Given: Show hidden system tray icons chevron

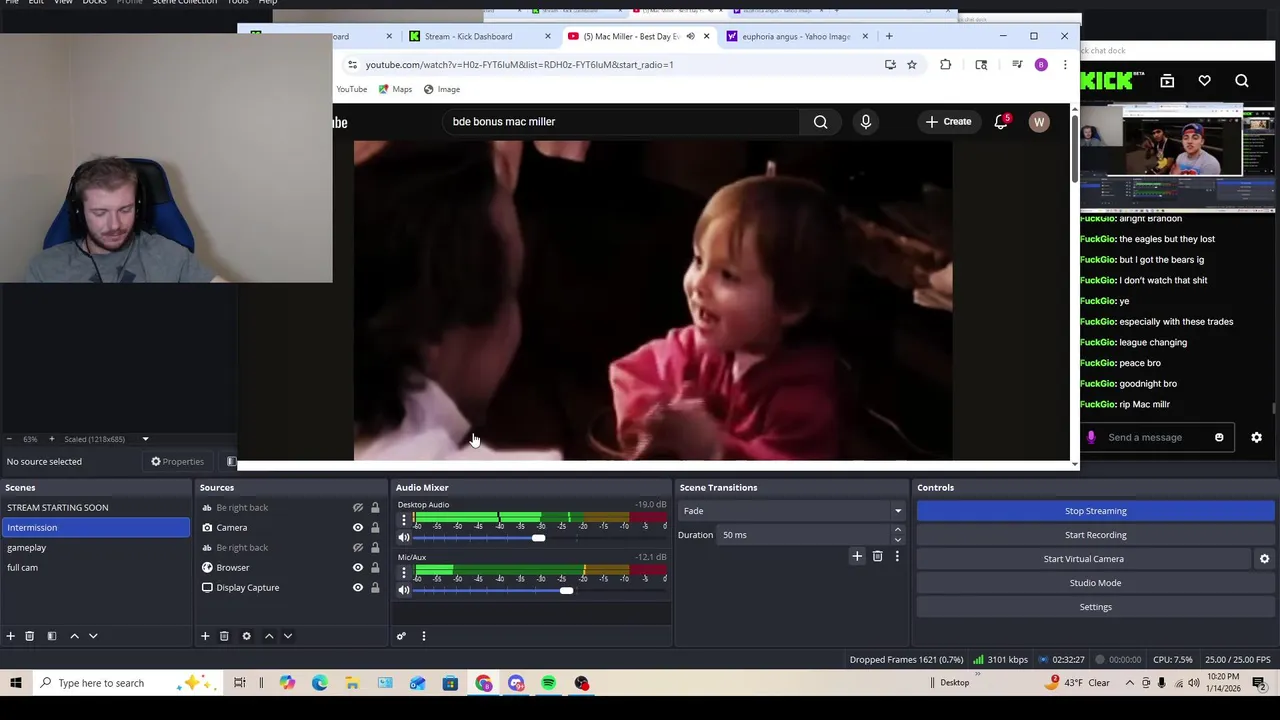Looking at the screenshot, I should tap(1130, 683).
